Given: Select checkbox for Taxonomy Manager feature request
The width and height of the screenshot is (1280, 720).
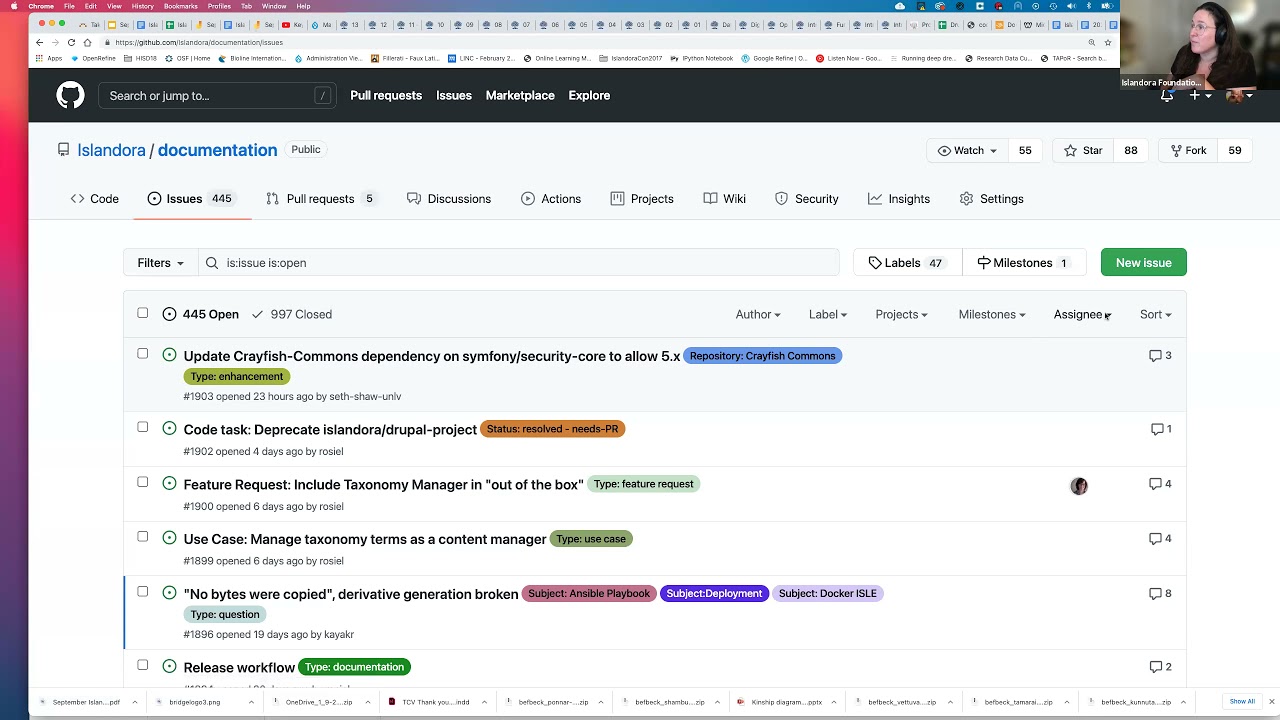Looking at the screenshot, I should (x=143, y=482).
